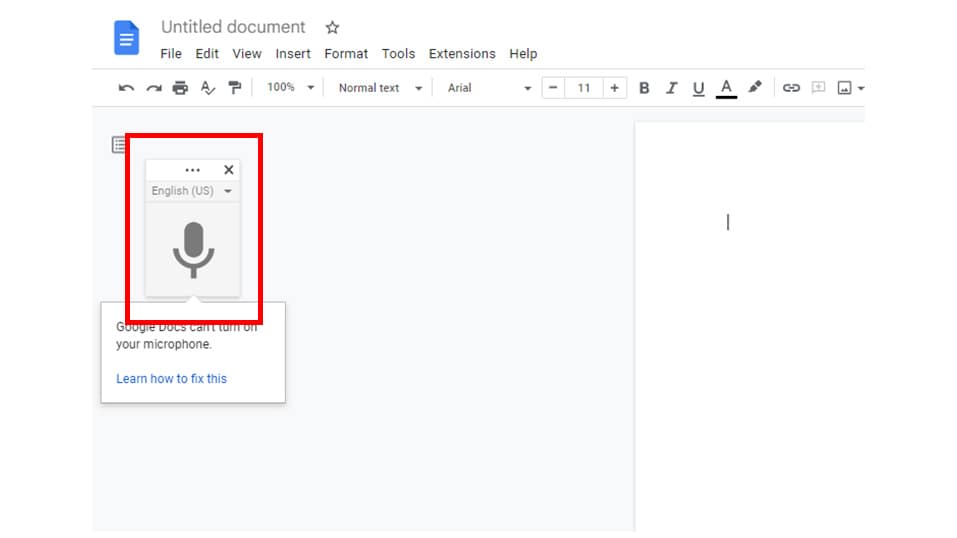Open the Insert menu

[293, 54]
